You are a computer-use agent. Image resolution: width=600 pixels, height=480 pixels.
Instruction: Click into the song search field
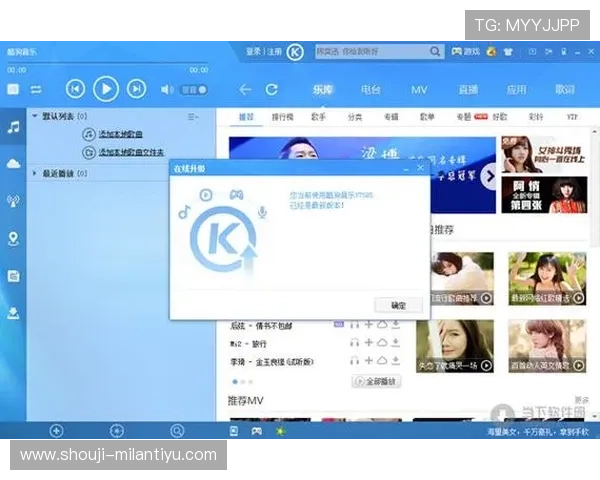click(370, 51)
